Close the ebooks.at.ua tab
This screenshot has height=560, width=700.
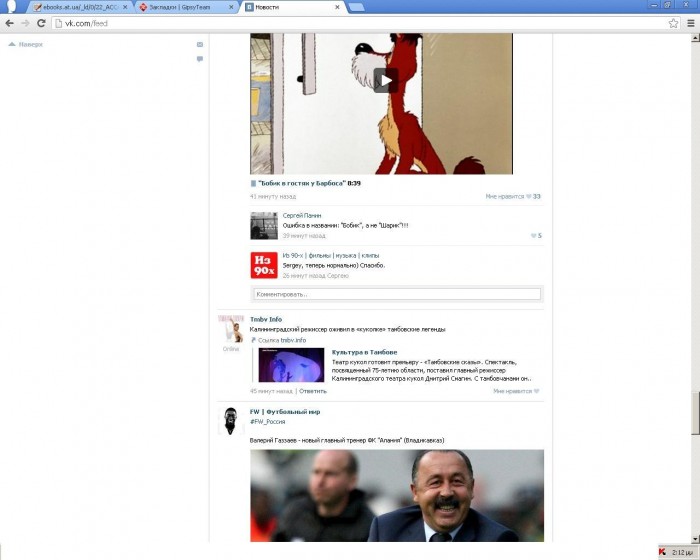(125, 7)
